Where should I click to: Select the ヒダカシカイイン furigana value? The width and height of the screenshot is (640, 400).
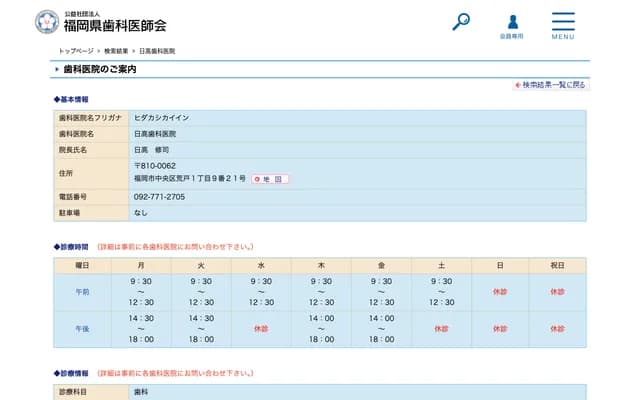point(162,118)
